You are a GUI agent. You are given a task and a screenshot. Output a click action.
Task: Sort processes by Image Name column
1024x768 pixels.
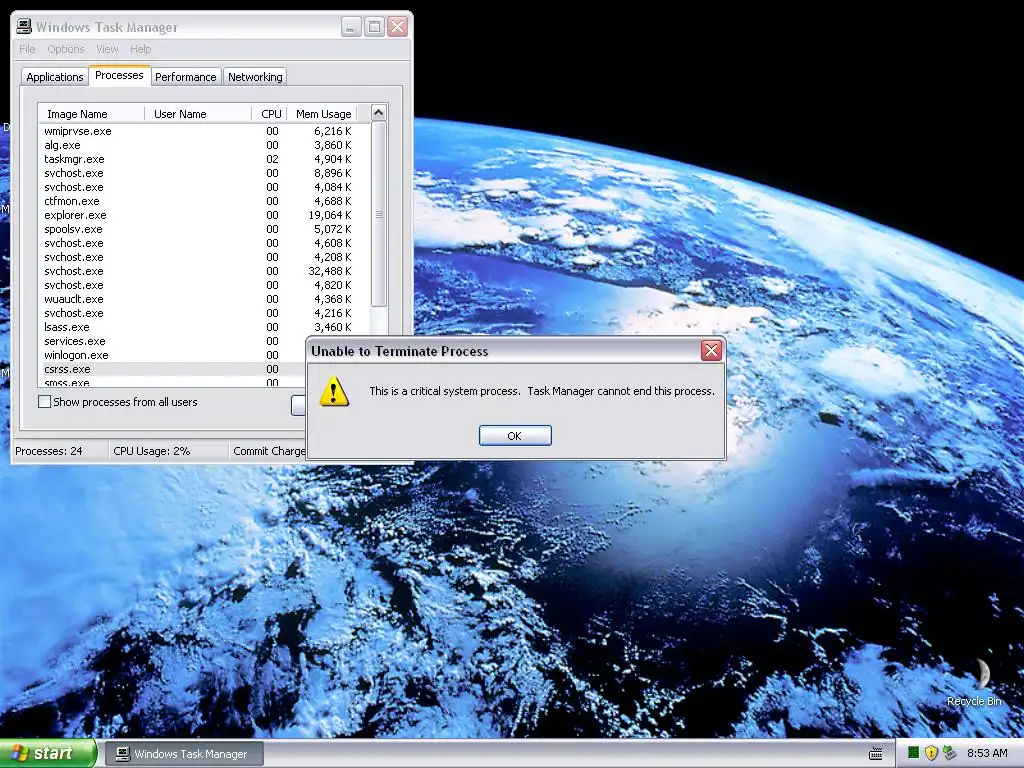pos(91,114)
